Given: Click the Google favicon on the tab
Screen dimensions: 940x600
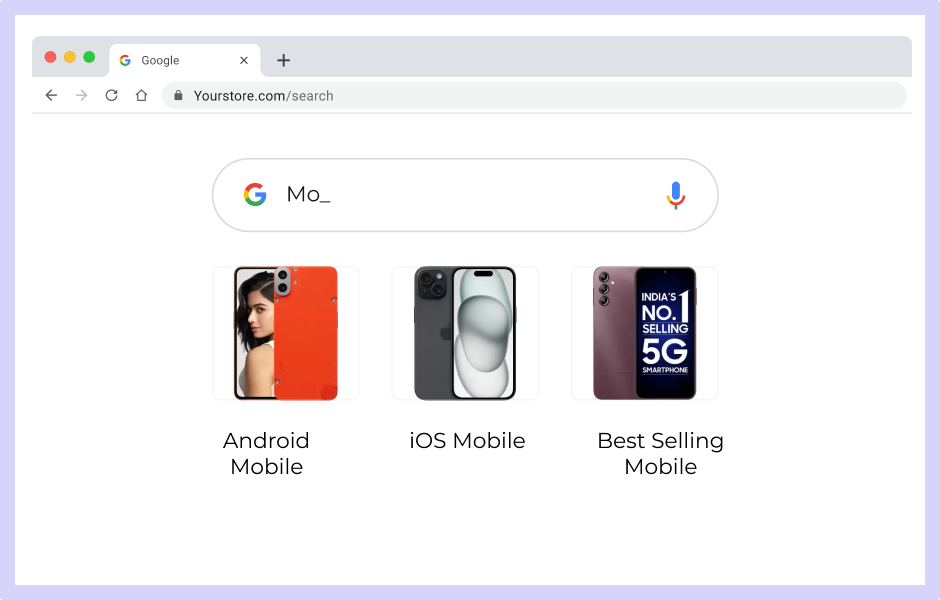Looking at the screenshot, I should click(125, 60).
